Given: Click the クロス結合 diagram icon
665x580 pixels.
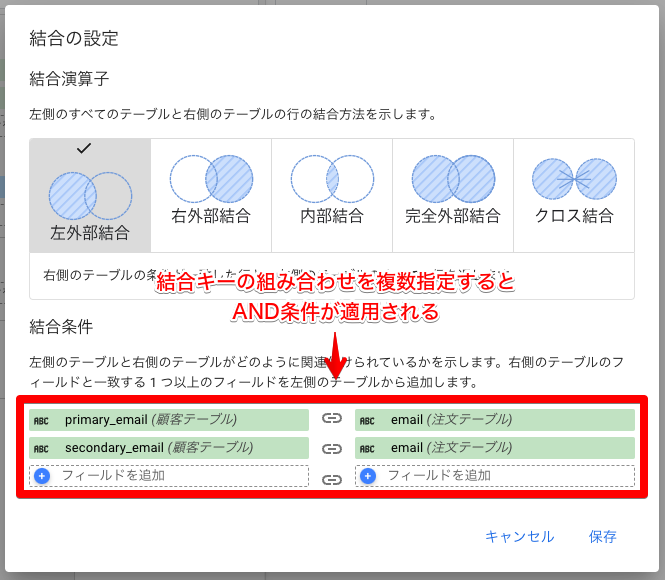Looking at the screenshot, I should pos(574,180).
